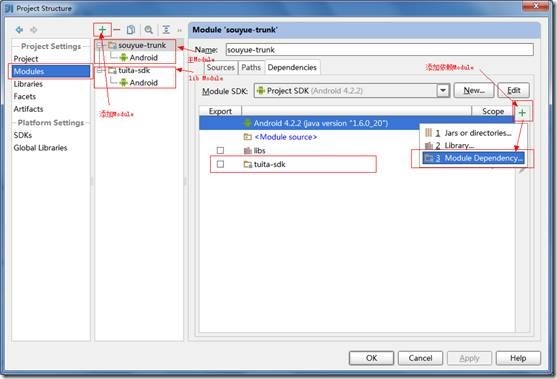Open Libraries in sidebar
This screenshot has height=379, width=557.
tap(28, 84)
